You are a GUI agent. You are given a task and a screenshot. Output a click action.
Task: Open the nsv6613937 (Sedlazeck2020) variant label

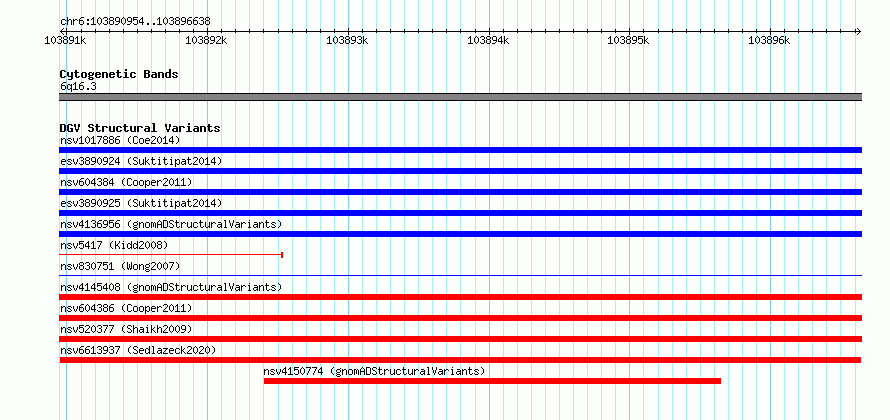[x=138, y=350]
